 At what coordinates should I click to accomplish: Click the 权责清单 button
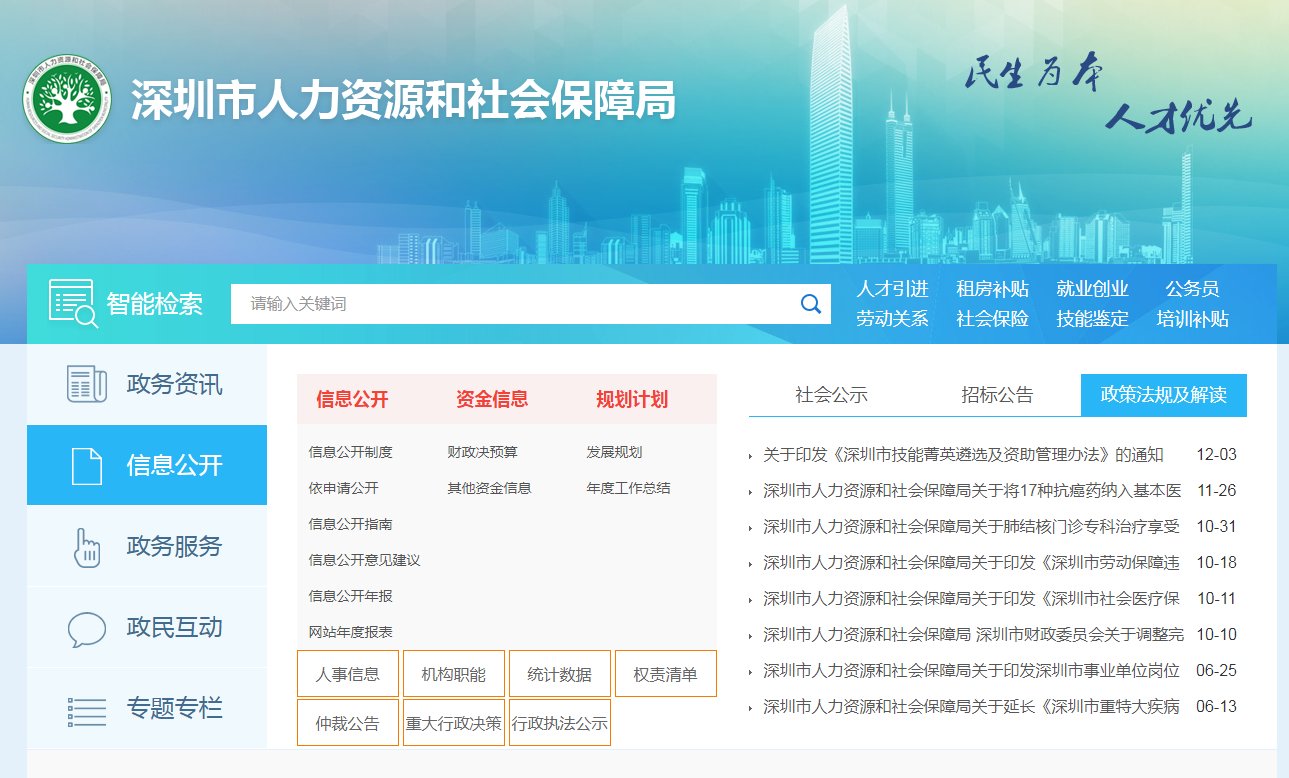coord(666,673)
